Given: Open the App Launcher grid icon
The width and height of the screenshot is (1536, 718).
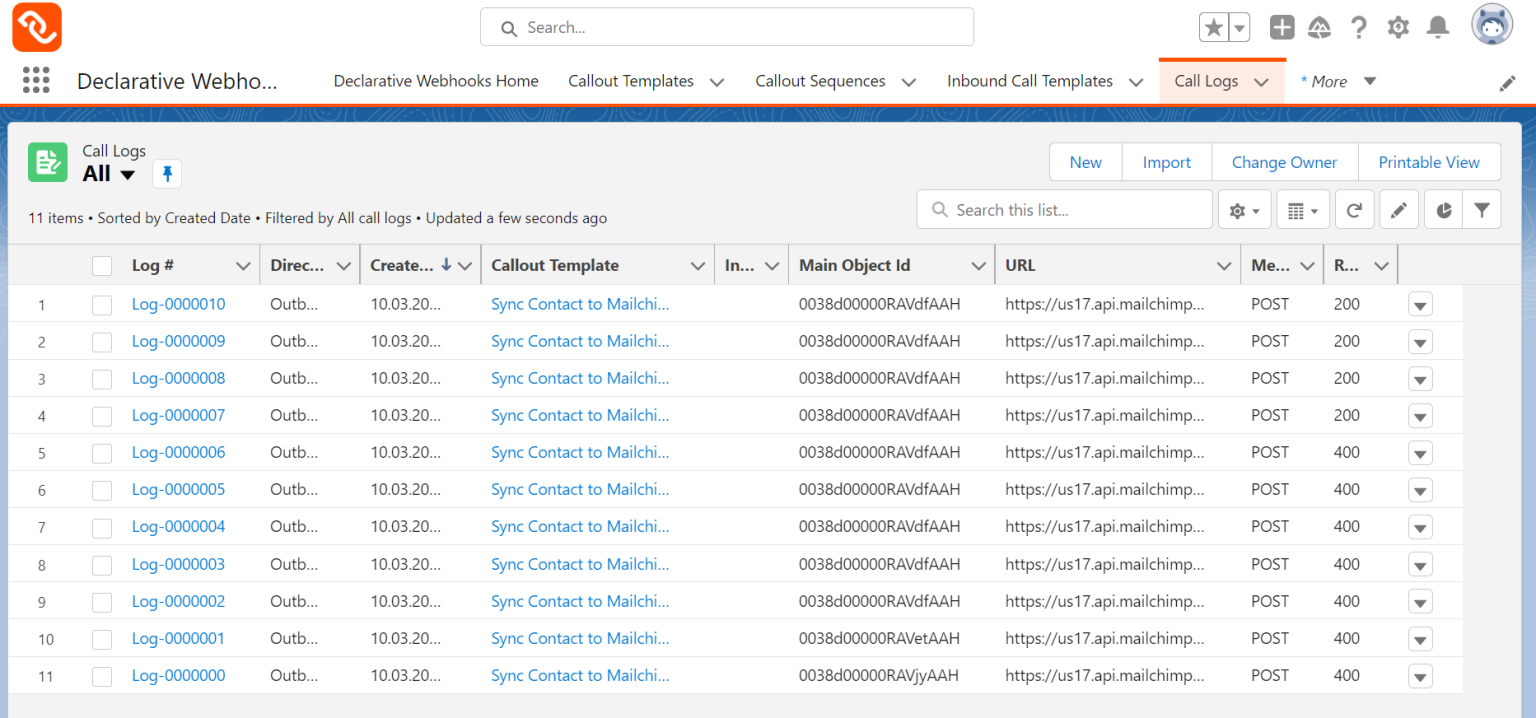Looking at the screenshot, I should (x=36, y=81).
